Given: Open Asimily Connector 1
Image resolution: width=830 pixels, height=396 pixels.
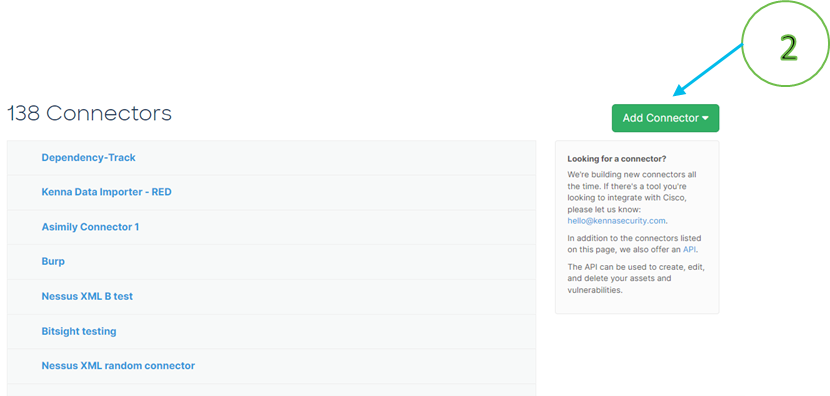Looking at the screenshot, I should [90, 227].
